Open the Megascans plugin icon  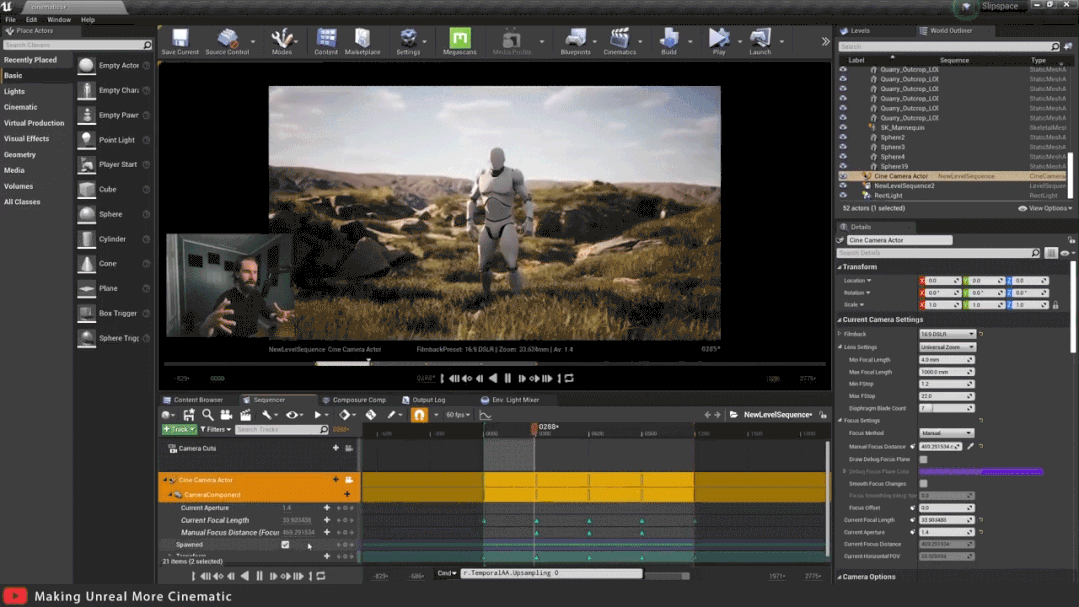coord(459,40)
